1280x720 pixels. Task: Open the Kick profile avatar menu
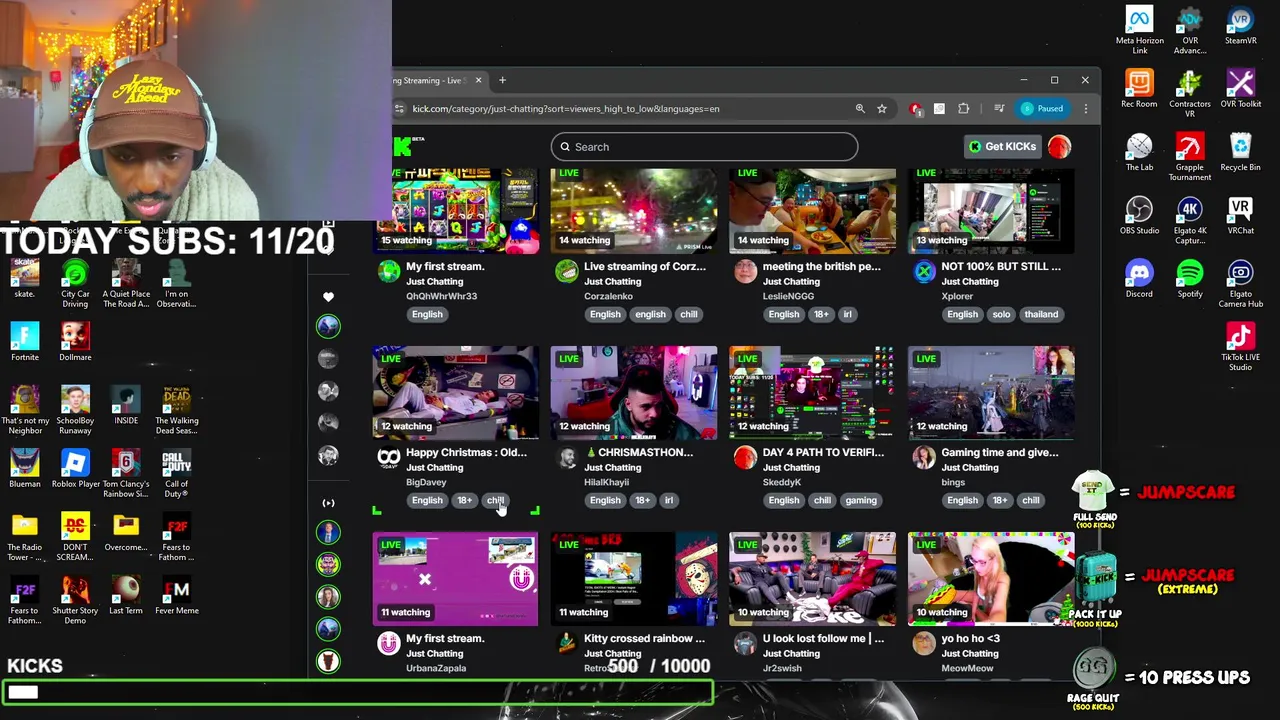pyautogui.click(x=1059, y=147)
